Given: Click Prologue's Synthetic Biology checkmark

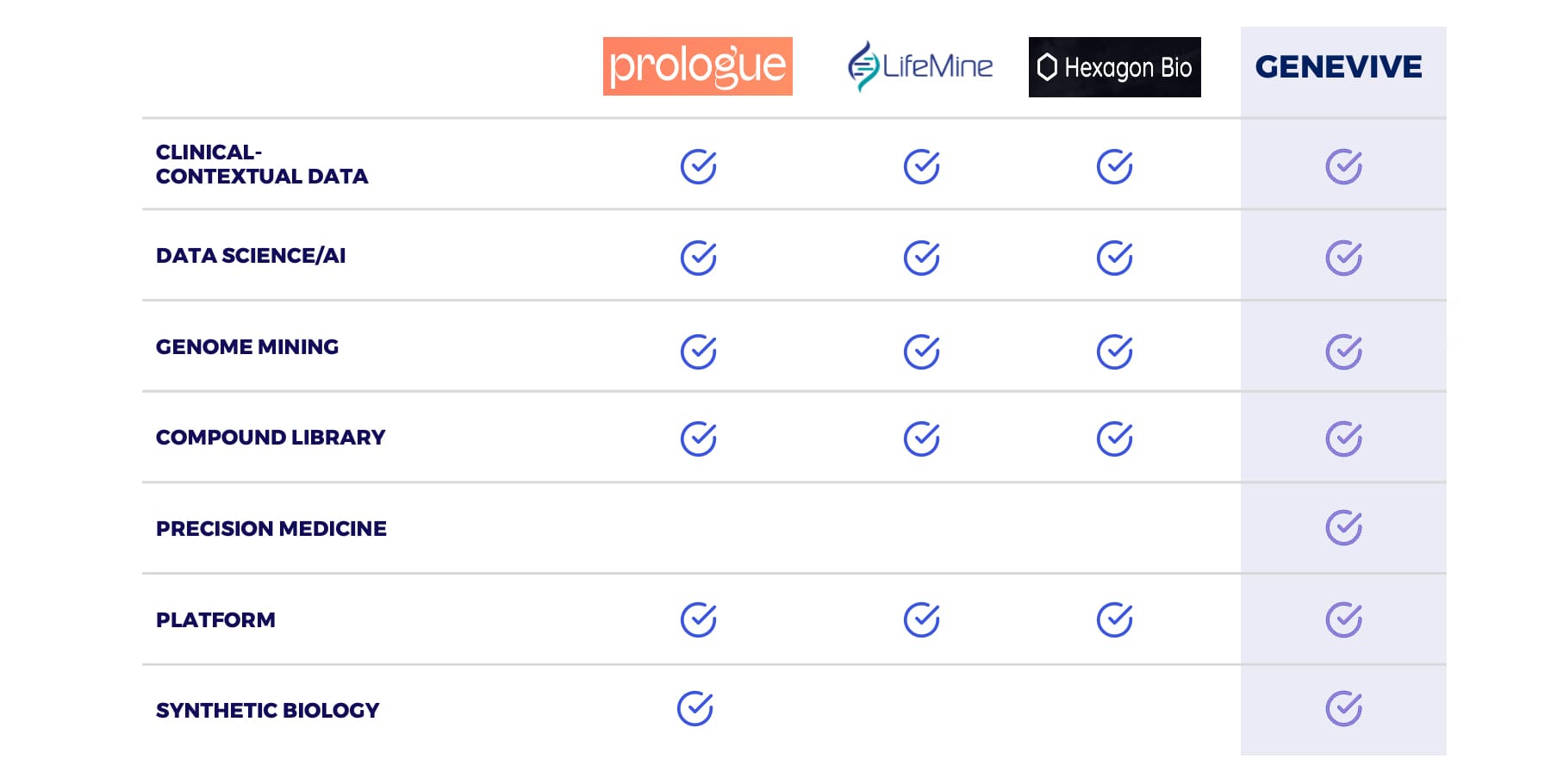Looking at the screenshot, I should [x=695, y=709].
